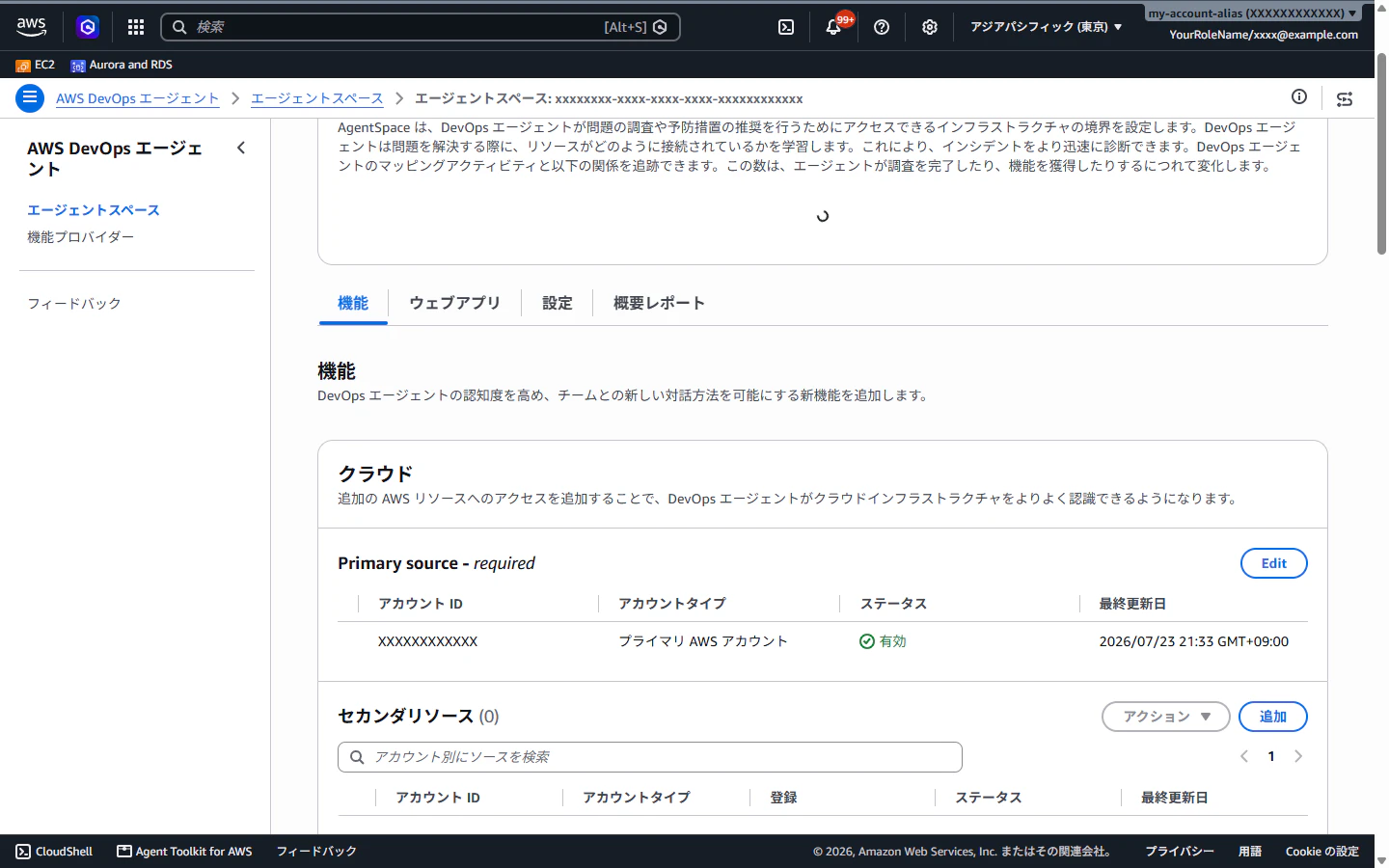Click the search magnifier icon in top bar
This screenshot has width=1389, height=868.
(x=179, y=27)
